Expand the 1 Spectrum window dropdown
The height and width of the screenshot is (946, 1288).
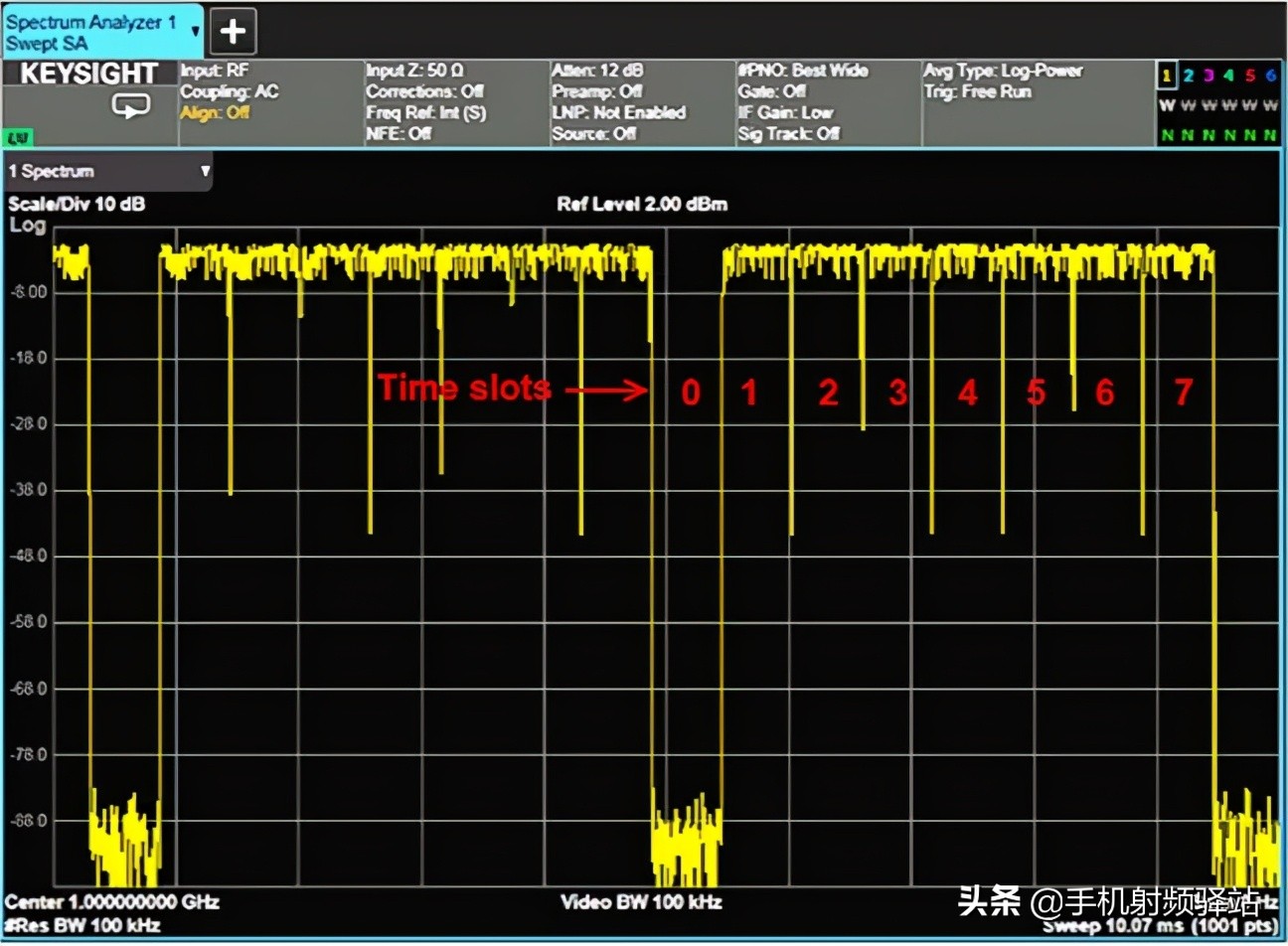(205, 171)
